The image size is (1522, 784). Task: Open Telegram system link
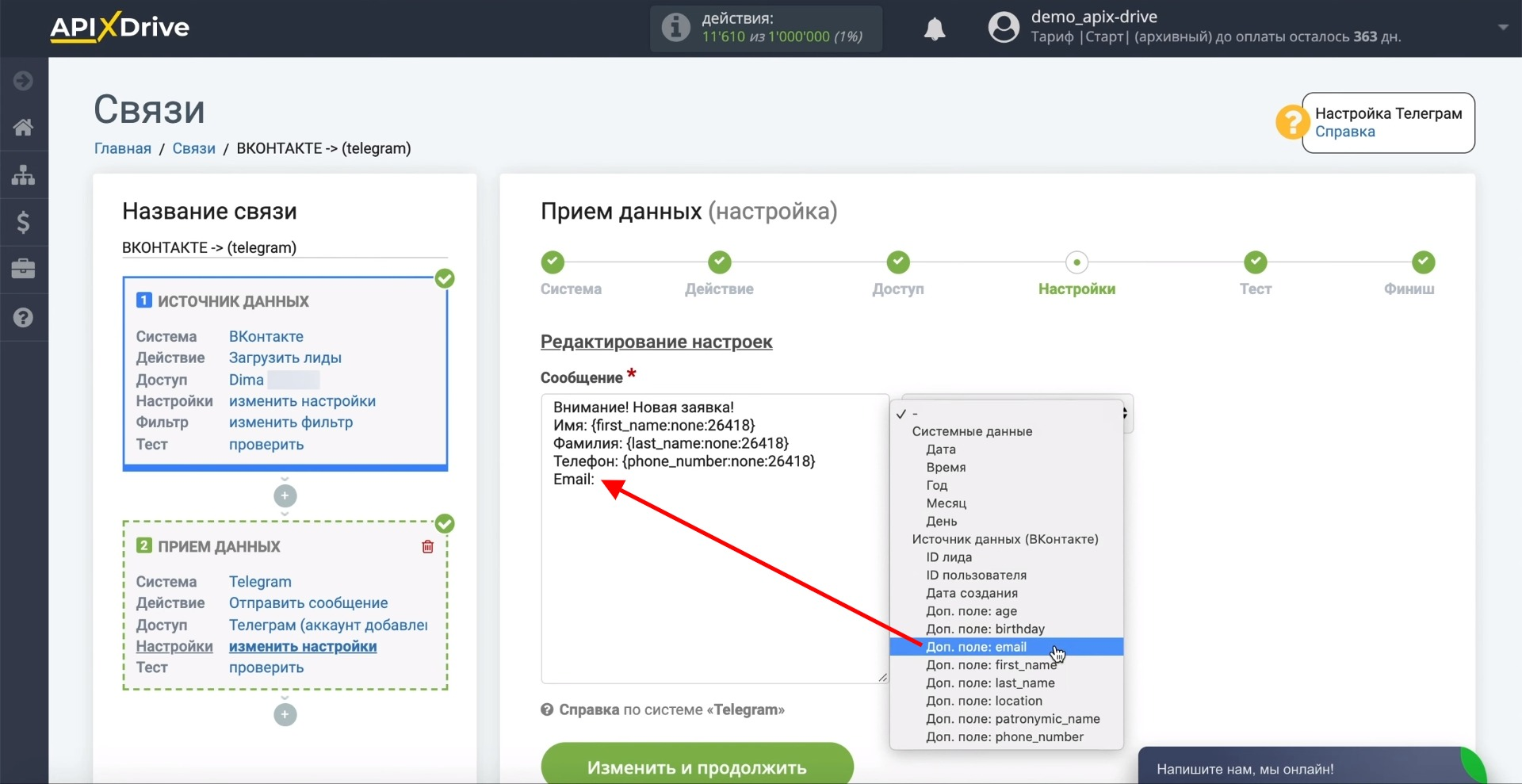pyautogui.click(x=260, y=582)
